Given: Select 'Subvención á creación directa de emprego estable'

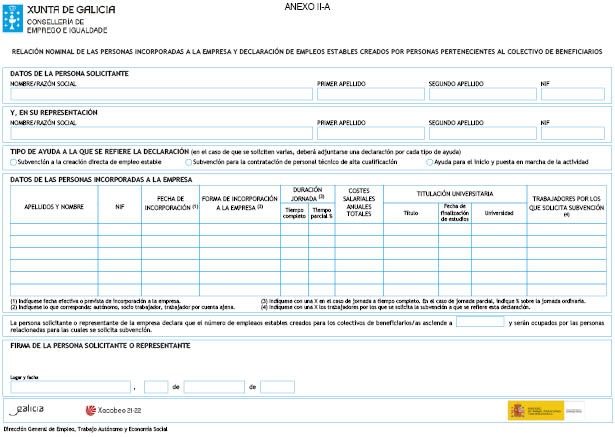Looking at the screenshot, I should point(14,161).
